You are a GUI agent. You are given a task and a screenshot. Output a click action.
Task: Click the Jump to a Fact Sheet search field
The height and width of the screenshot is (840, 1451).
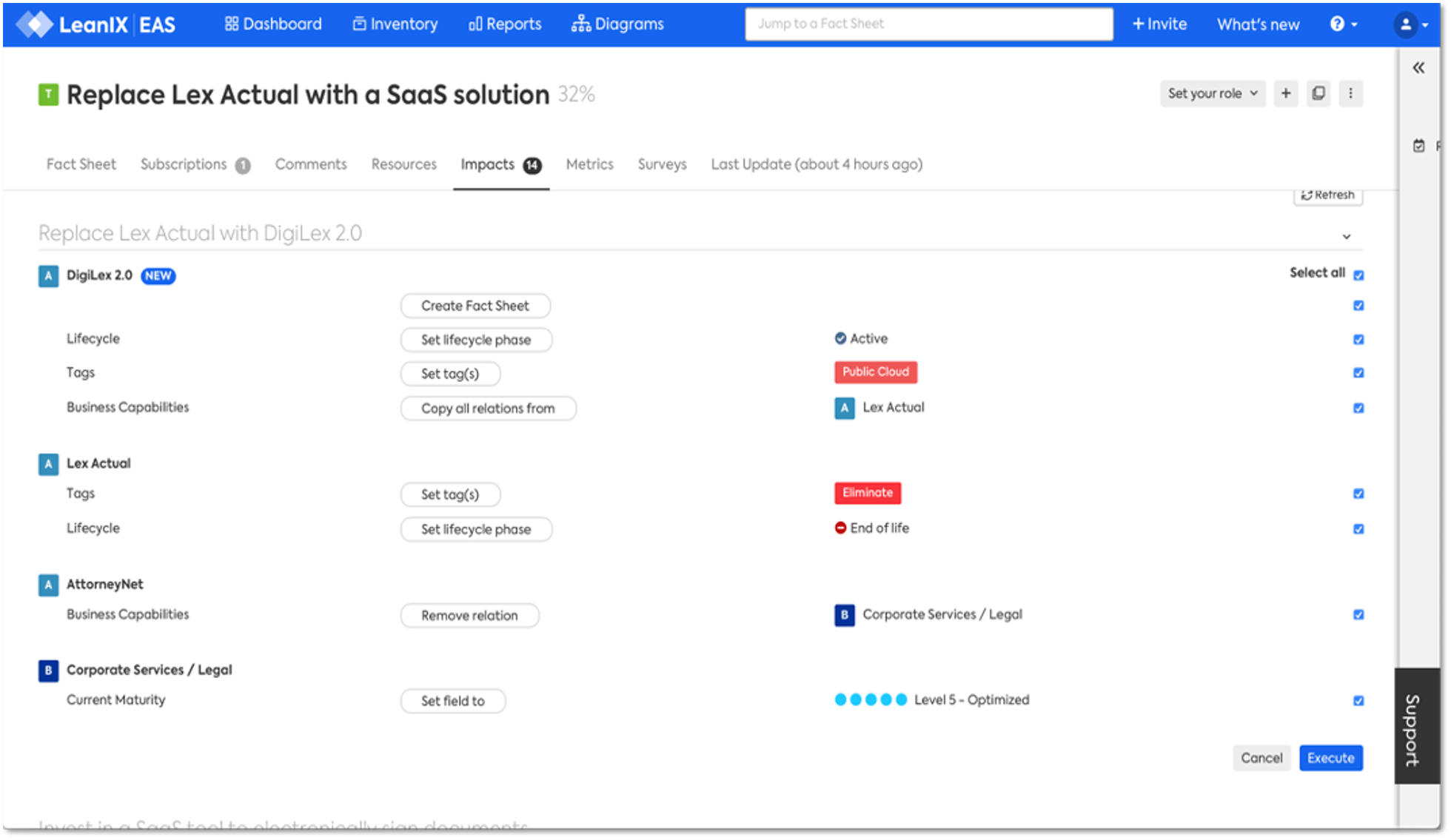pyautogui.click(x=928, y=24)
